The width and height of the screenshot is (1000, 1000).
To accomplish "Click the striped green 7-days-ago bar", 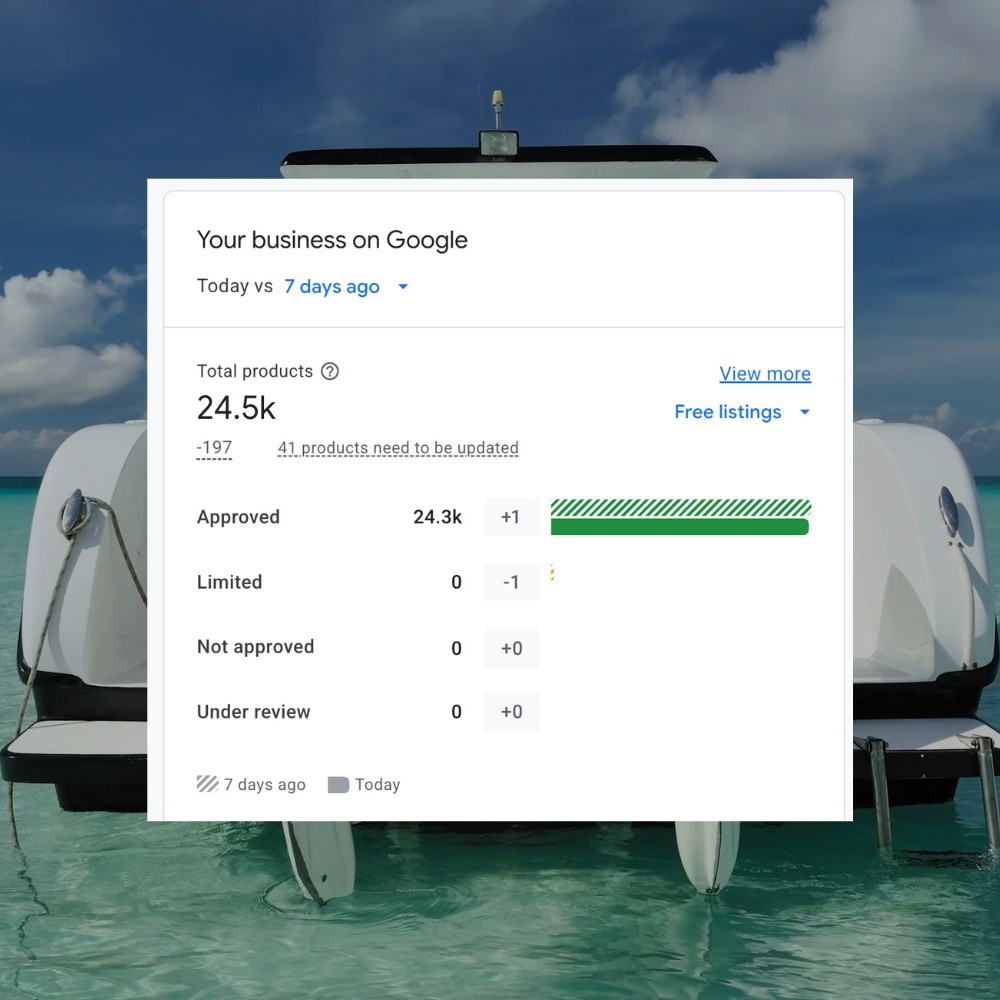I will 681,508.
